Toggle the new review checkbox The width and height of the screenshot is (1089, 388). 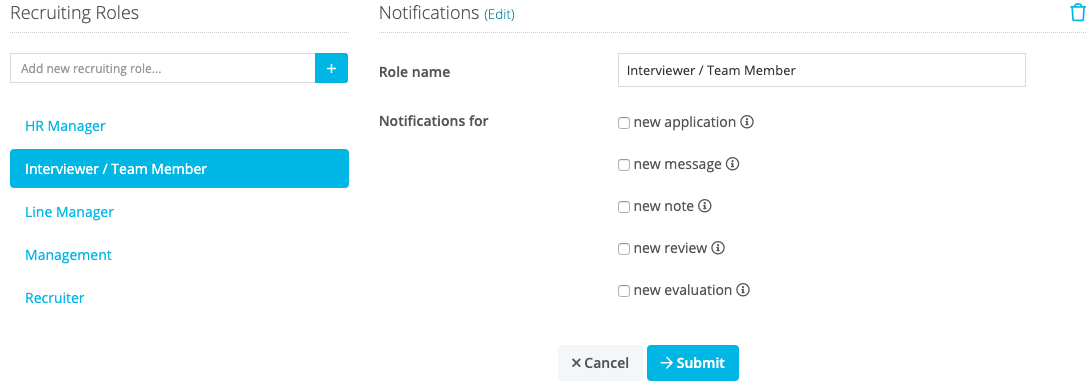(624, 248)
